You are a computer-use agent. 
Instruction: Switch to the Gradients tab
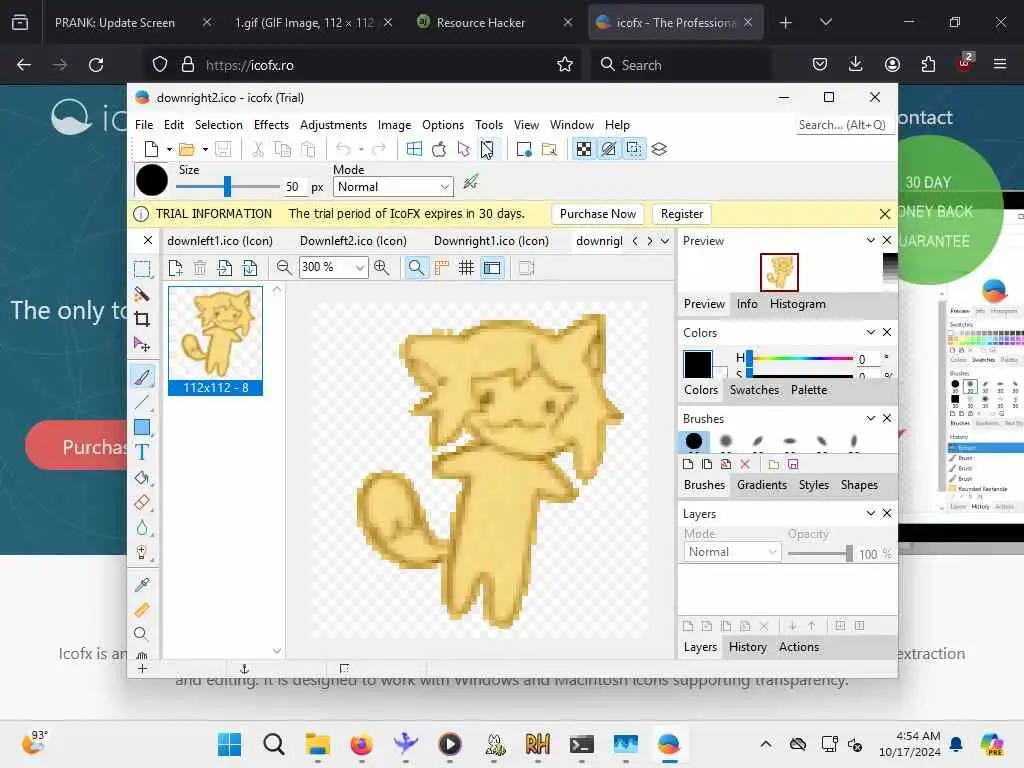761,485
